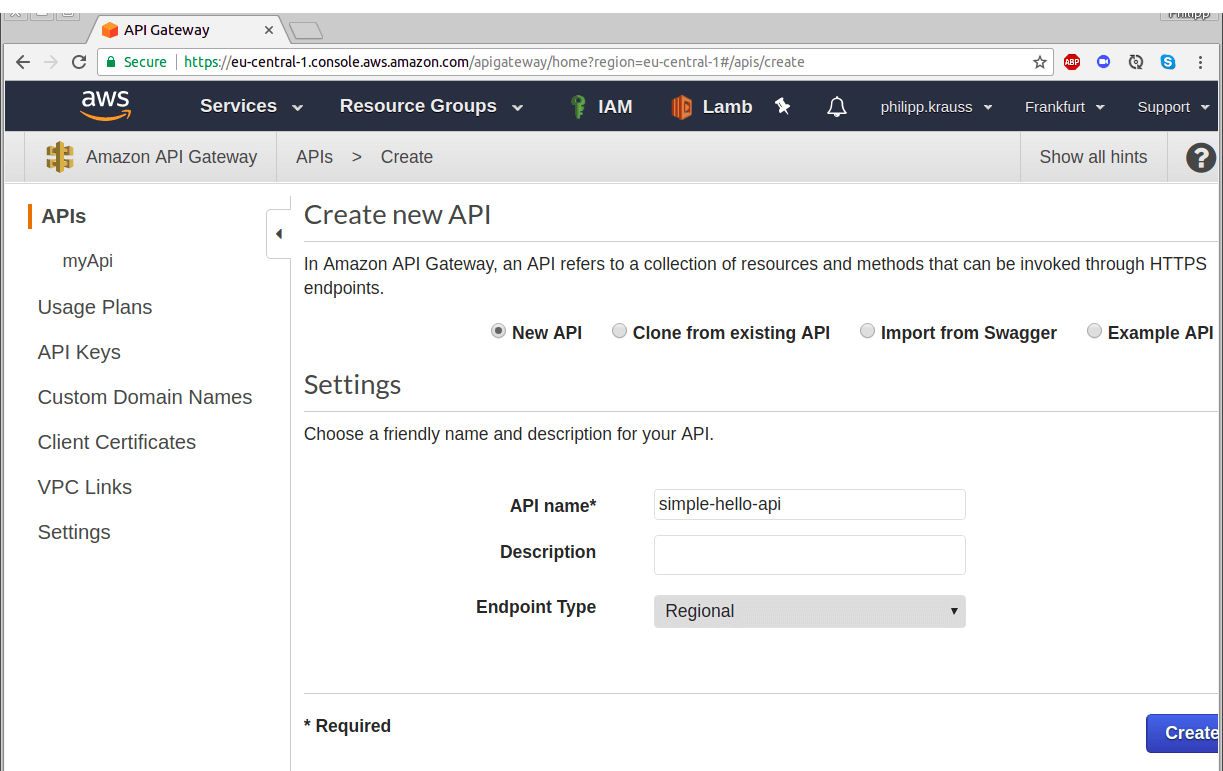This screenshot has width=1223, height=771.
Task: Select the New API radio button
Action: pyautogui.click(x=498, y=332)
